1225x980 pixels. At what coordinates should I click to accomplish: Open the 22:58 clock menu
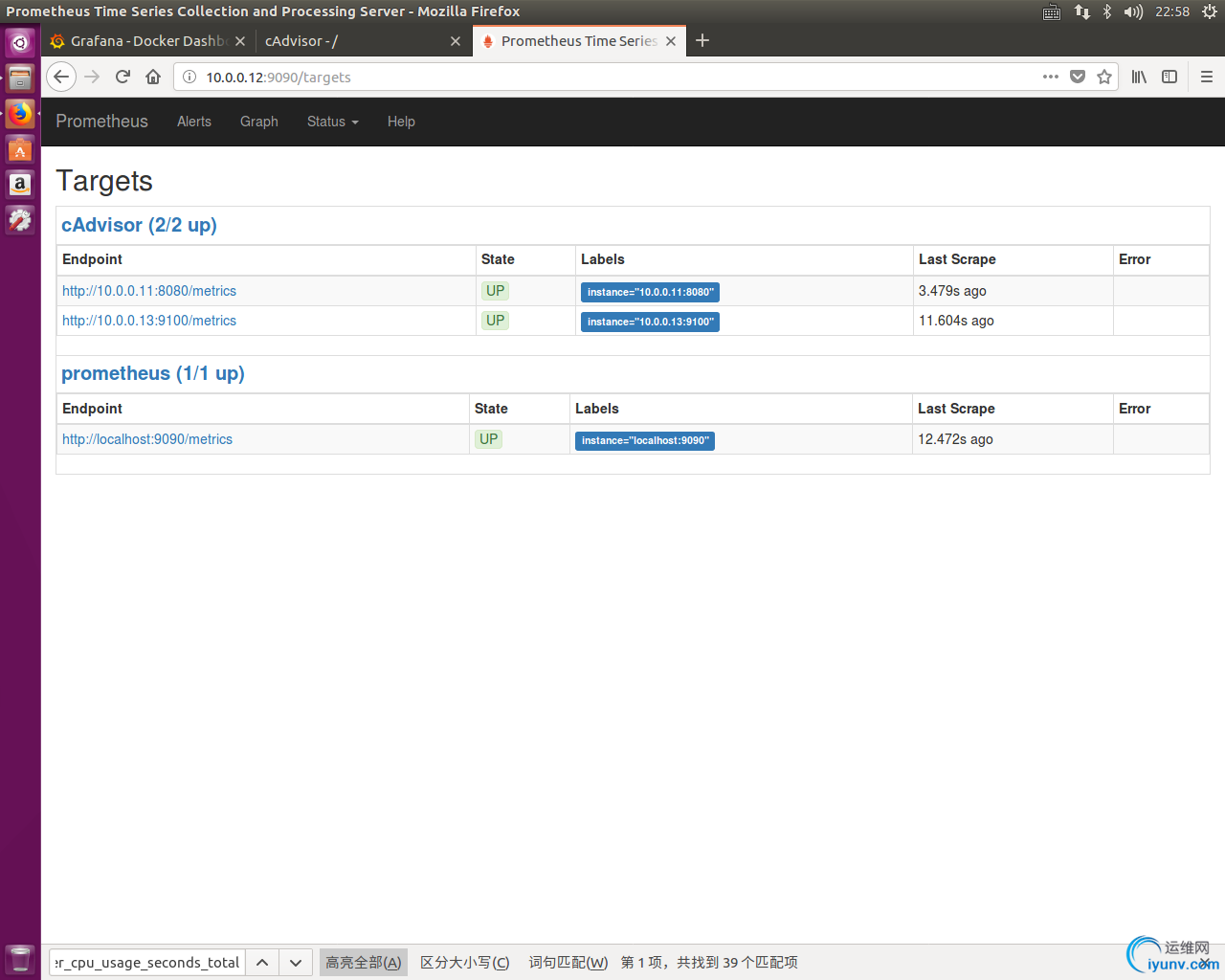[1172, 11]
